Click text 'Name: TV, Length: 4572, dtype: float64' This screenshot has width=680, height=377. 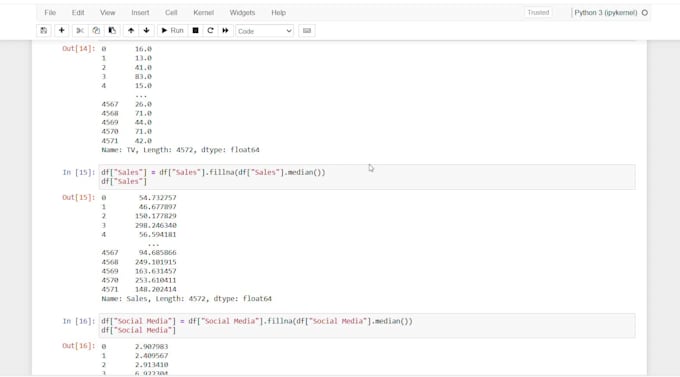pyautogui.click(x=180, y=150)
